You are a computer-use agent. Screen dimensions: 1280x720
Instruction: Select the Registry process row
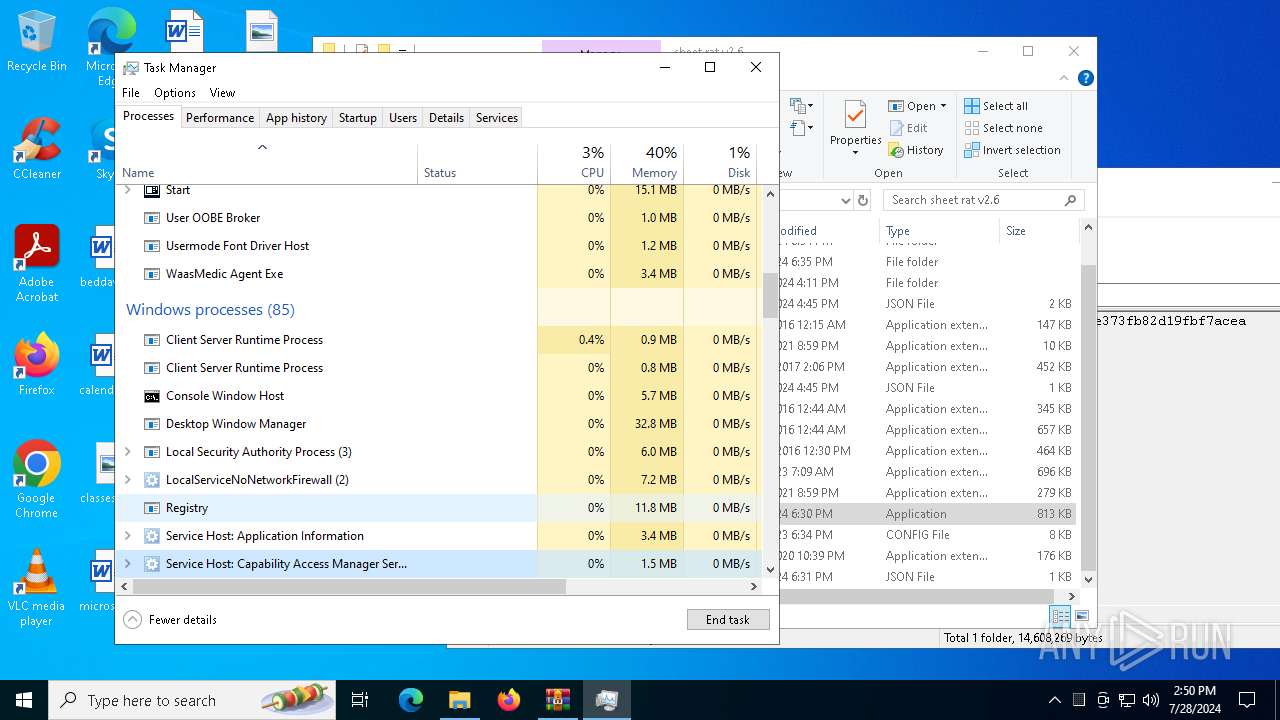[x=439, y=508]
